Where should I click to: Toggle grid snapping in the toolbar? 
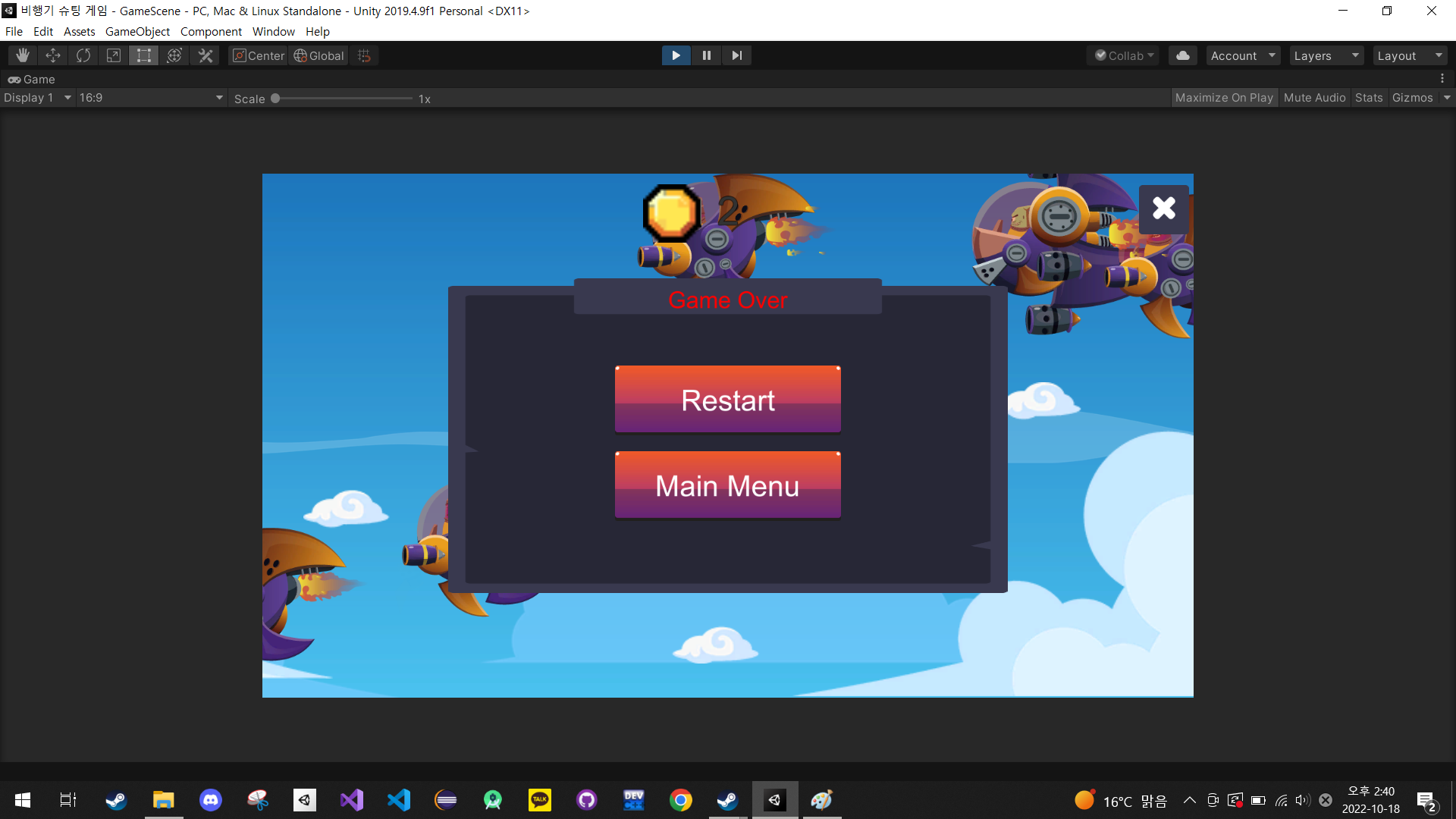coord(363,55)
